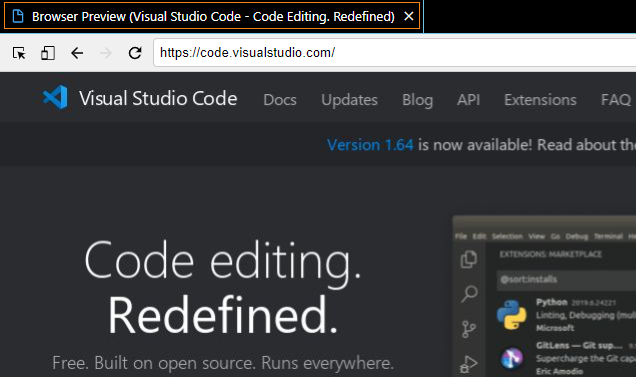Follow the Version 1.64 link
Image resolution: width=636 pixels, height=377 pixels.
[x=370, y=145]
